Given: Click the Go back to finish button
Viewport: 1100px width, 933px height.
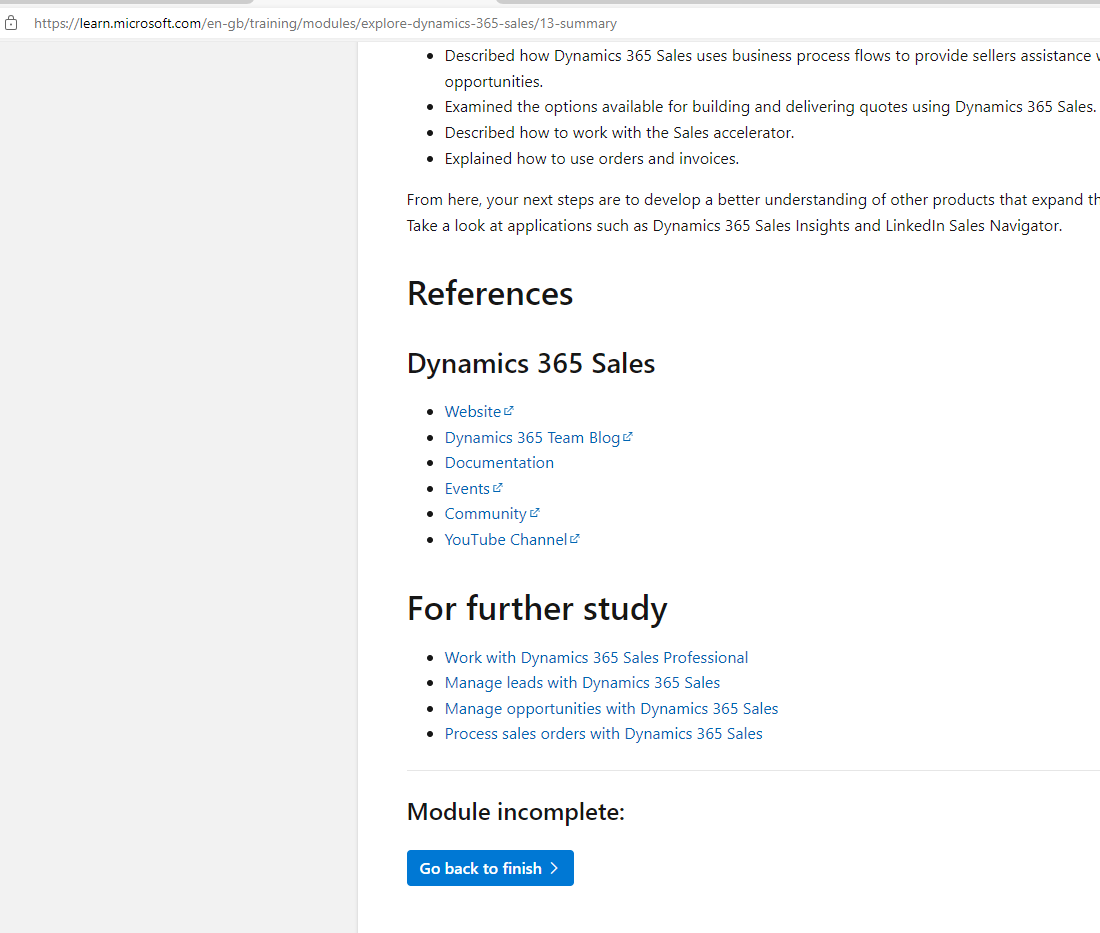Looking at the screenshot, I should (x=490, y=868).
